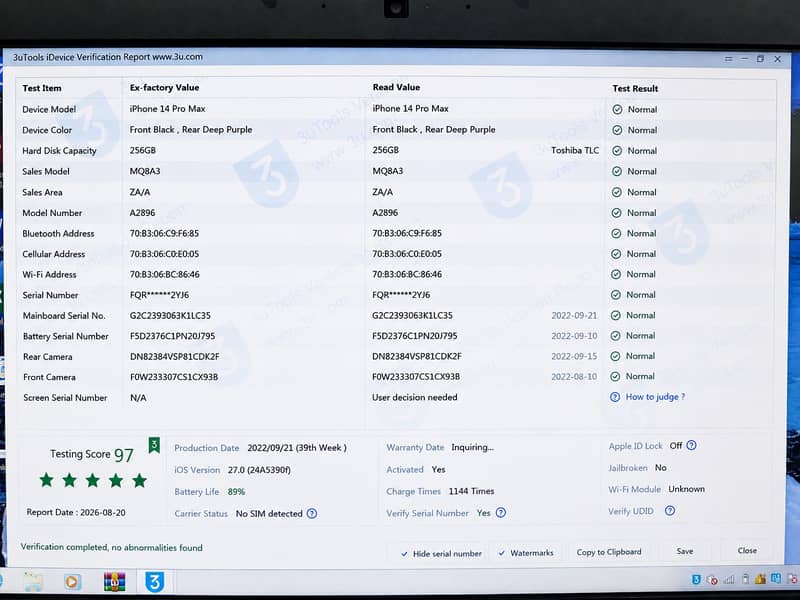This screenshot has width=800, height=600.
Task: Click Wi-Fi Address Normal check icon
Action: [616, 274]
